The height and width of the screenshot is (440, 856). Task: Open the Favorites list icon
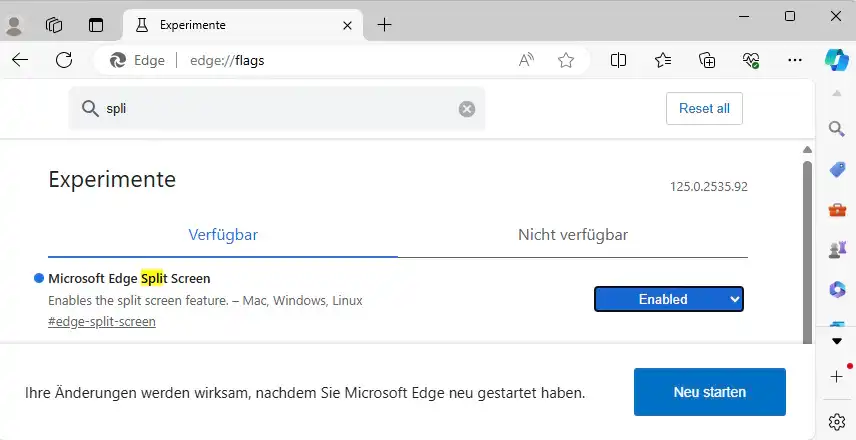click(663, 60)
